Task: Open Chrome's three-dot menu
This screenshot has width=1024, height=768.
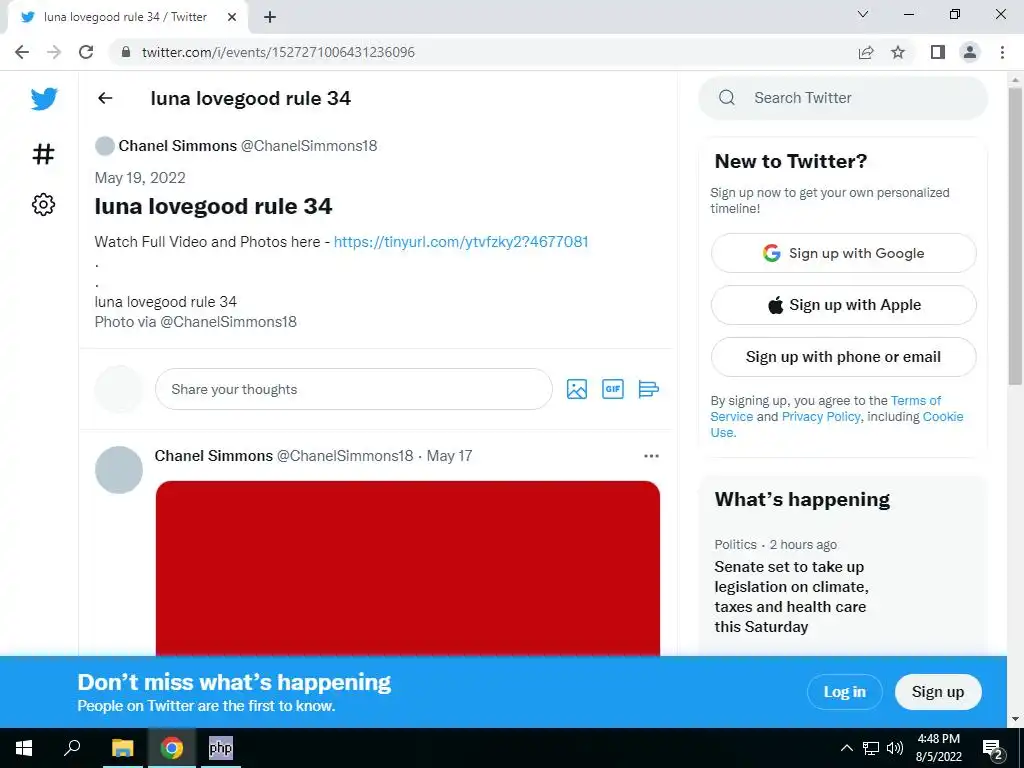Action: [1002, 52]
